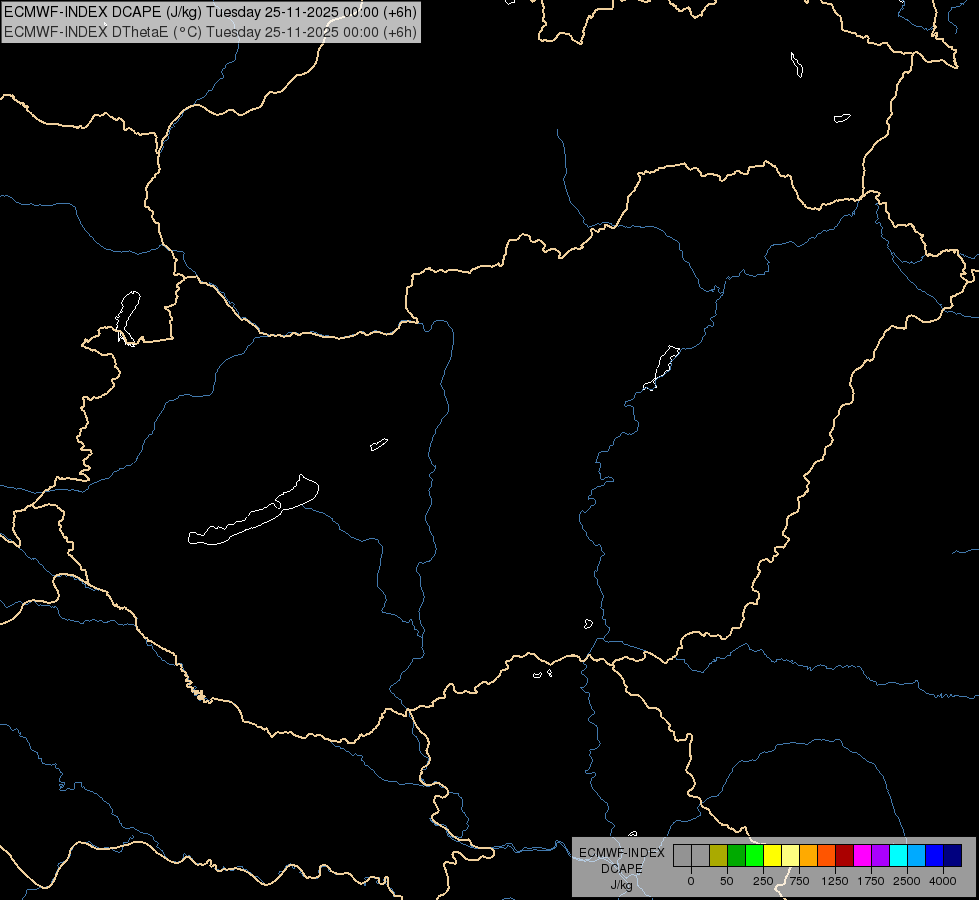Select the orange legend swatch
Viewport: 979px width, 900px height.
809,855
